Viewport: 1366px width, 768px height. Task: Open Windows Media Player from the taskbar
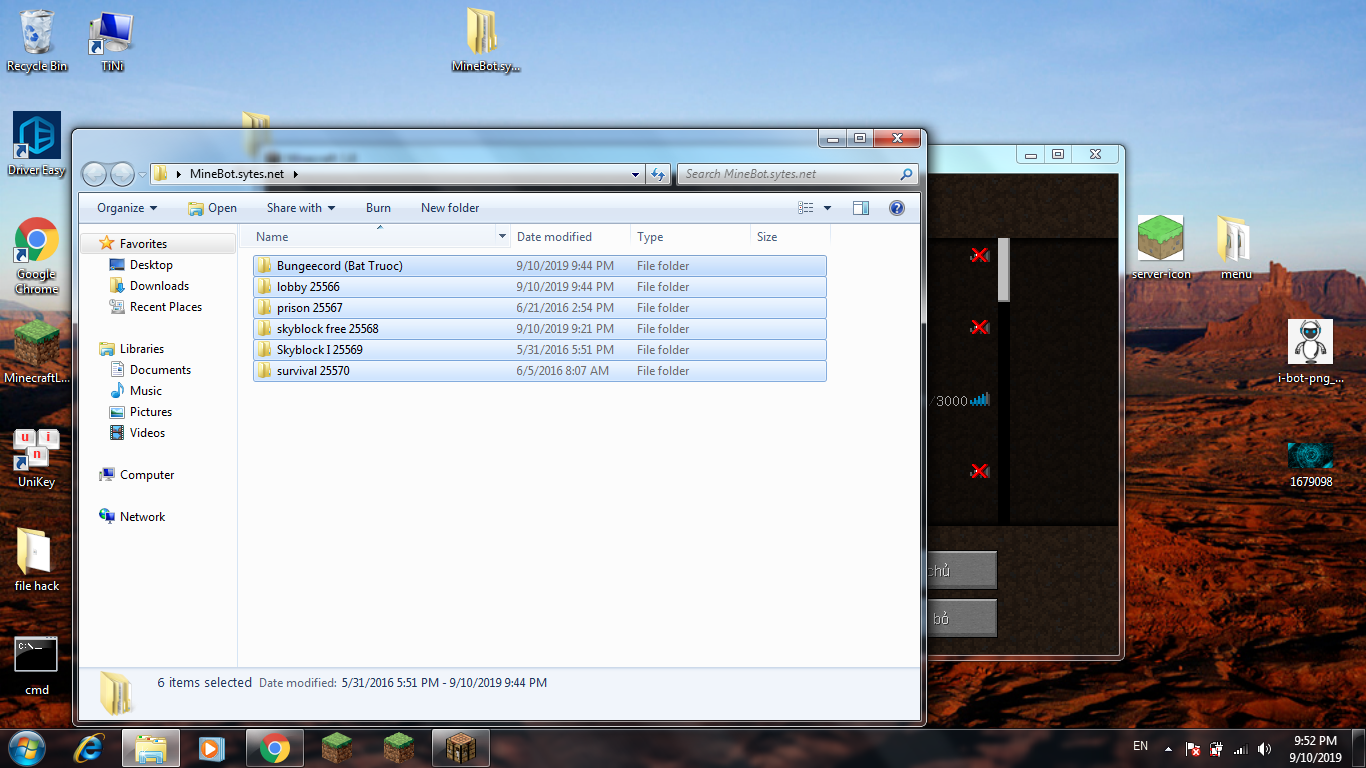212,748
